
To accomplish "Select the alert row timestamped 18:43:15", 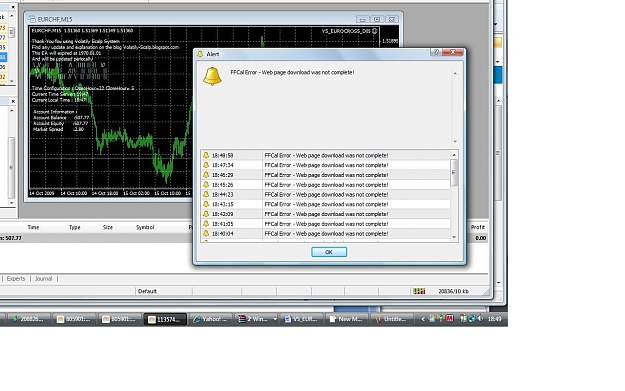I will click(x=326, y=204).
